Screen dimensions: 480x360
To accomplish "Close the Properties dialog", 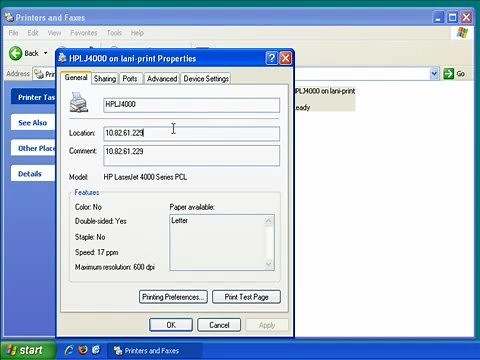I will point(286,58).
